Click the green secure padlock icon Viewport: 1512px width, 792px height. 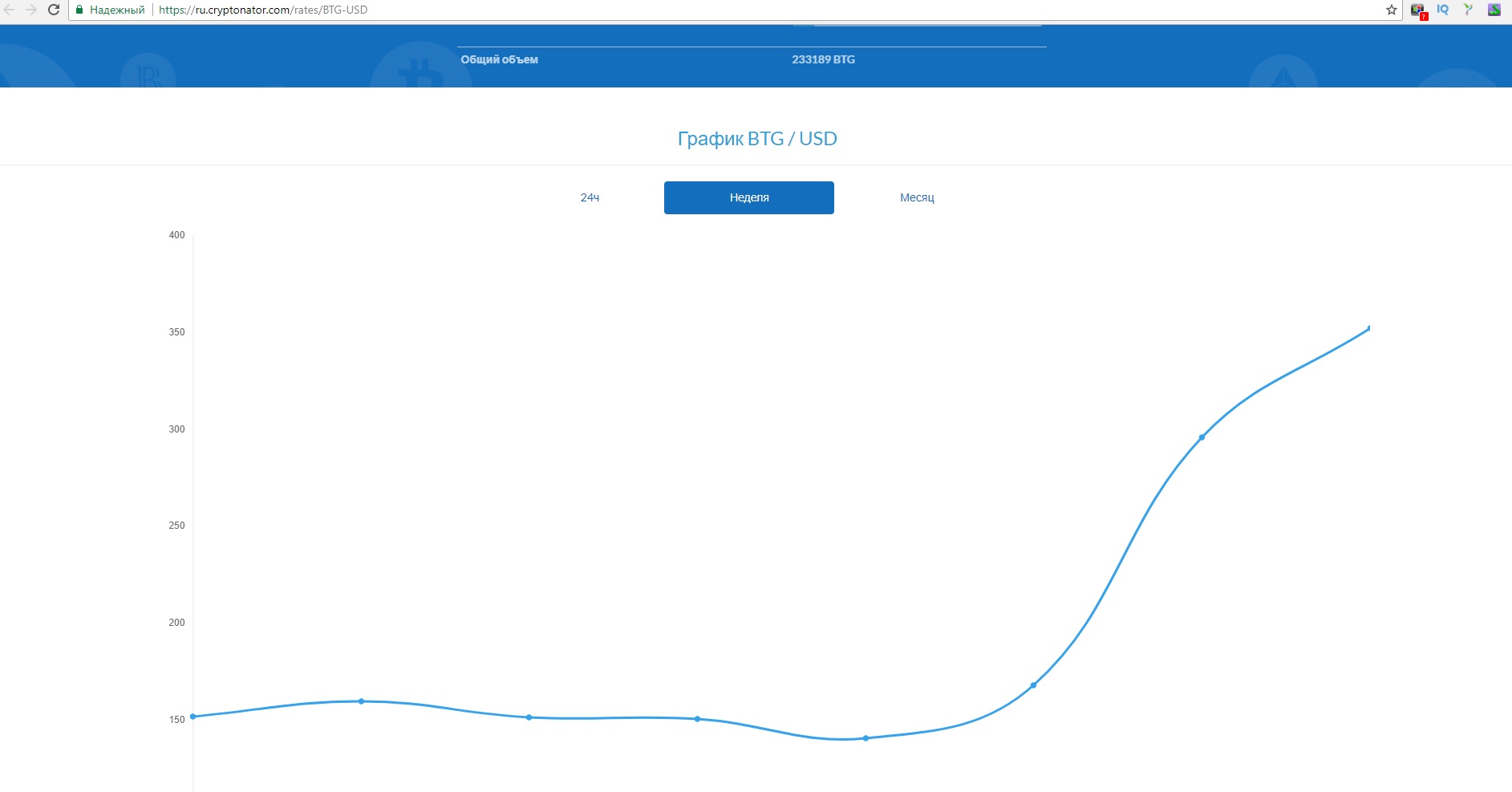coord(79,10)
